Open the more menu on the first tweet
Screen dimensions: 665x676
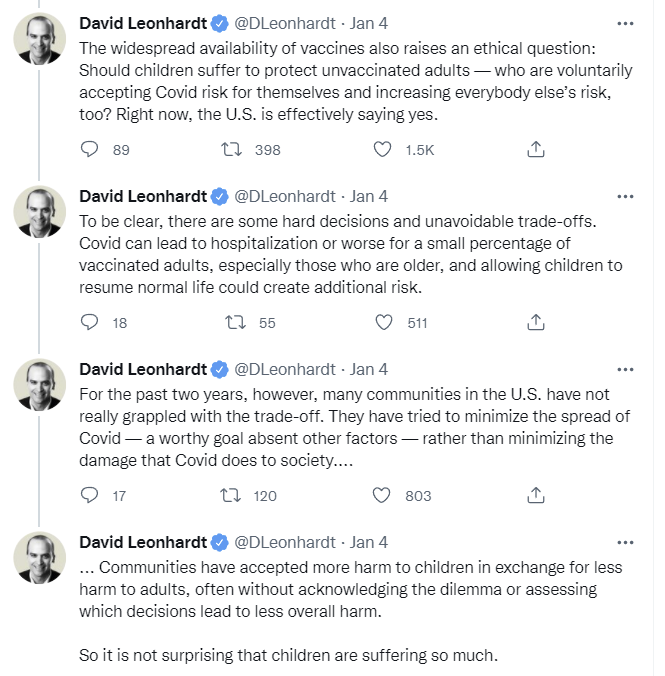pos(625,23)
